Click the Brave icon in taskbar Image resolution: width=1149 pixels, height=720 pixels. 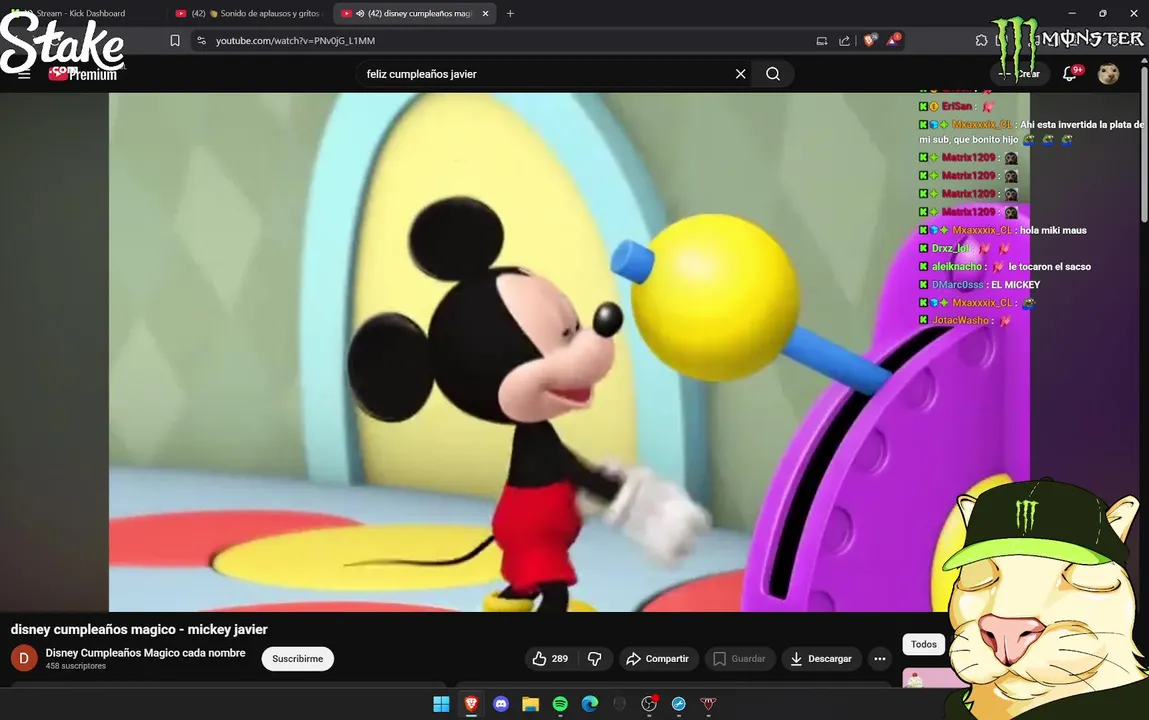point(471,704)
